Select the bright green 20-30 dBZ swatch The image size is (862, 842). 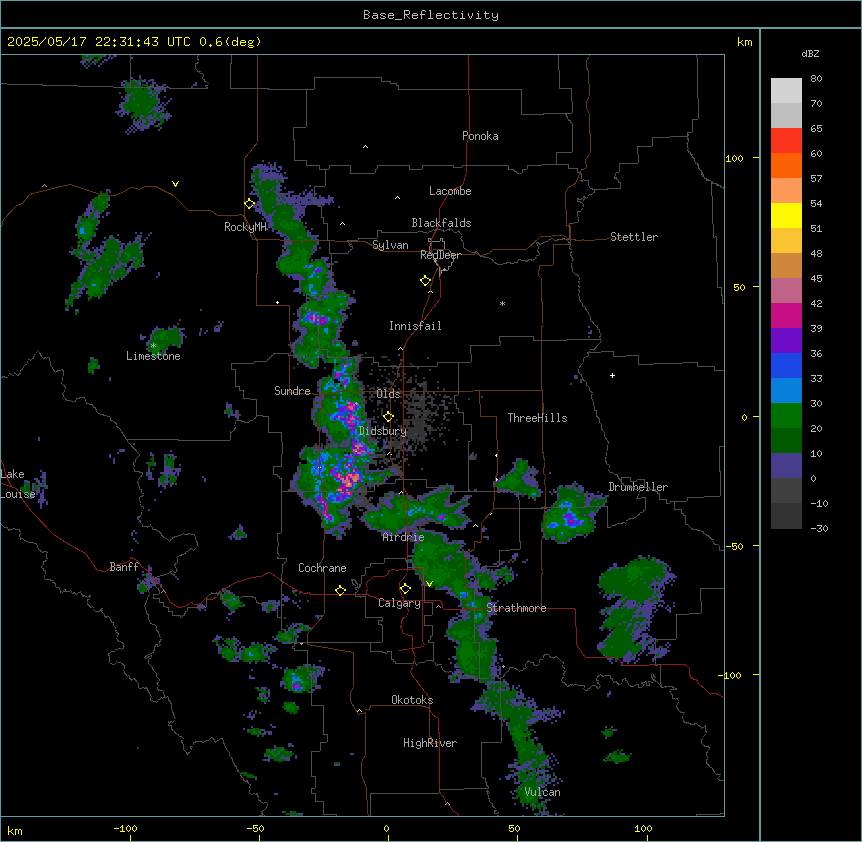pos(786,416)
